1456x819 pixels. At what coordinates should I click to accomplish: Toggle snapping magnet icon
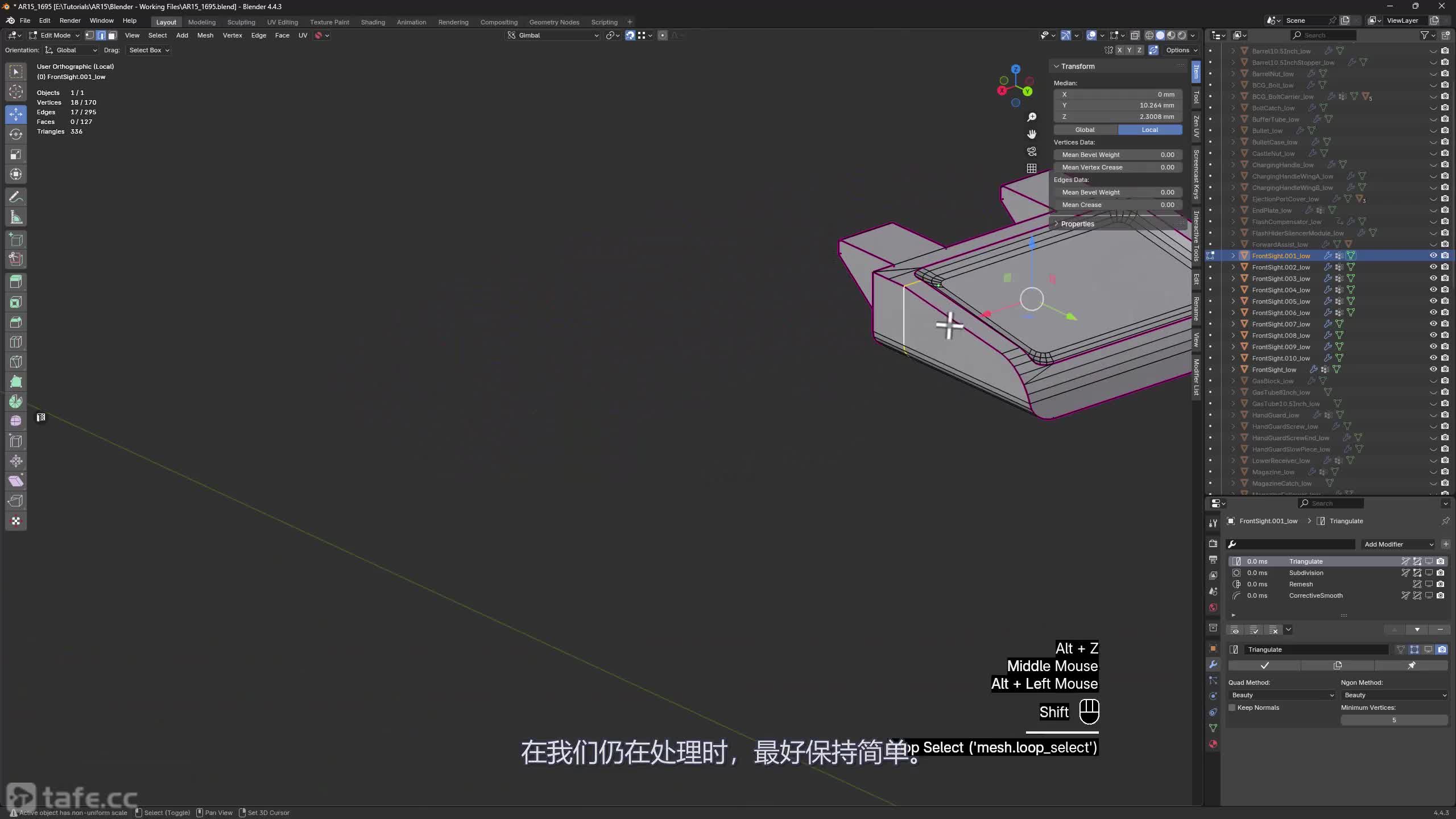click(630, 35)
